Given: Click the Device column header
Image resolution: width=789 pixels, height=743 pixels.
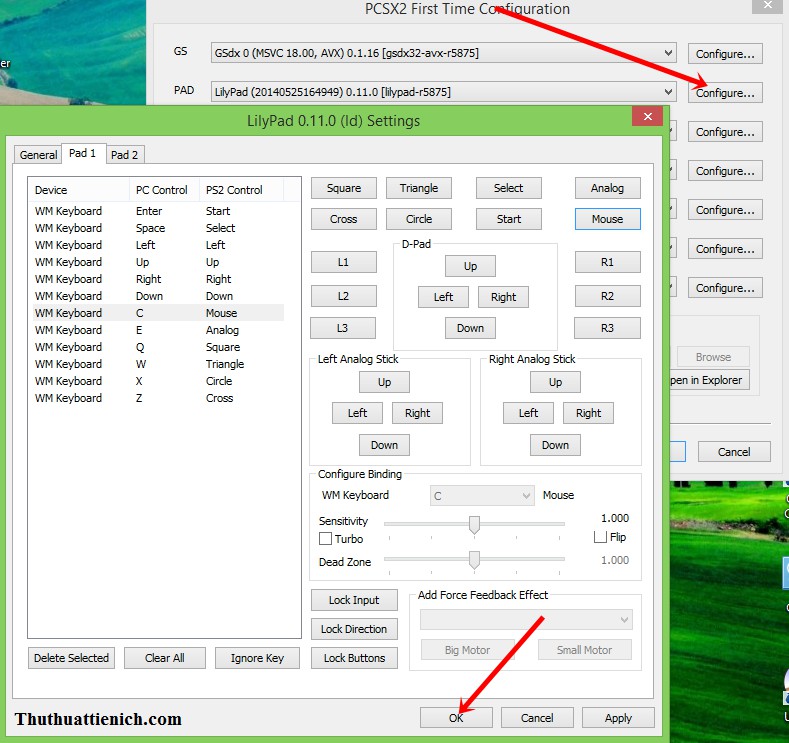Looking at the screenshot, I should tap(79, 190).
